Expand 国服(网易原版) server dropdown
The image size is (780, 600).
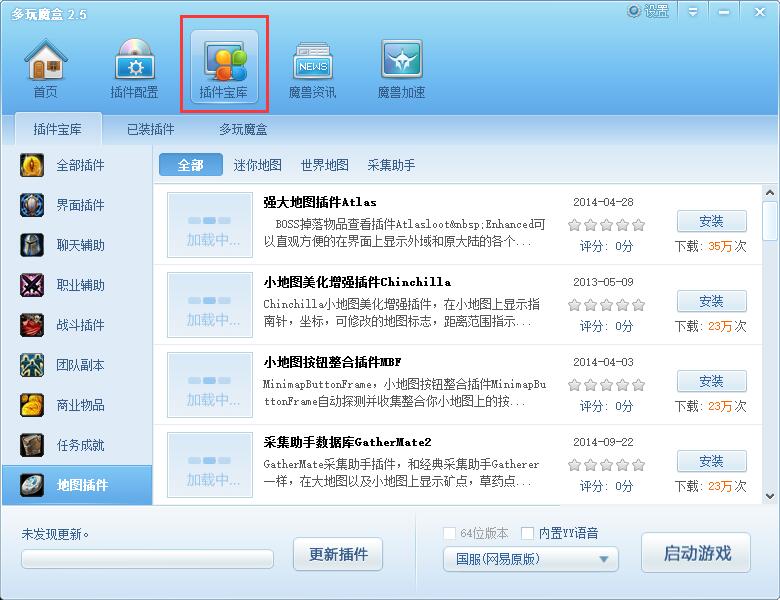[x=531, y=559]
